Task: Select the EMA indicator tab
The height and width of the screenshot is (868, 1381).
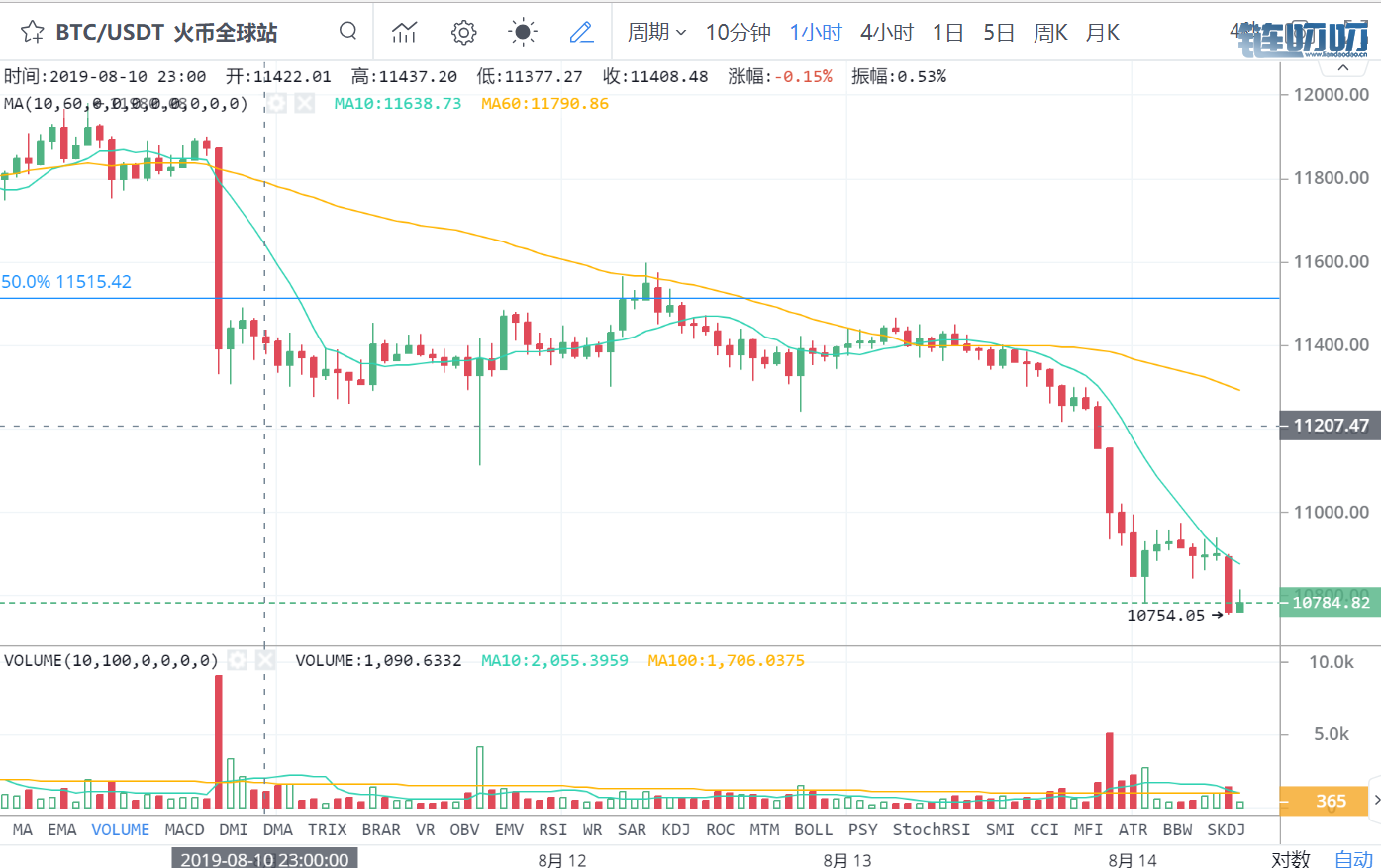Action: coord(62,829)
